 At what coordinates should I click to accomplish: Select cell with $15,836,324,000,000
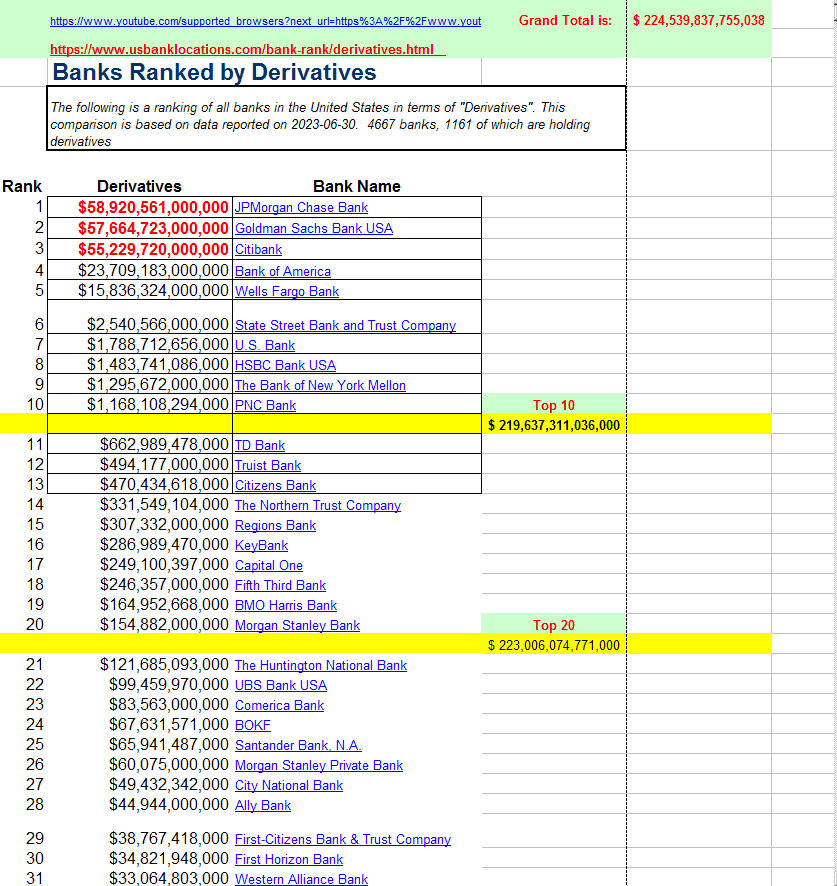140,290
